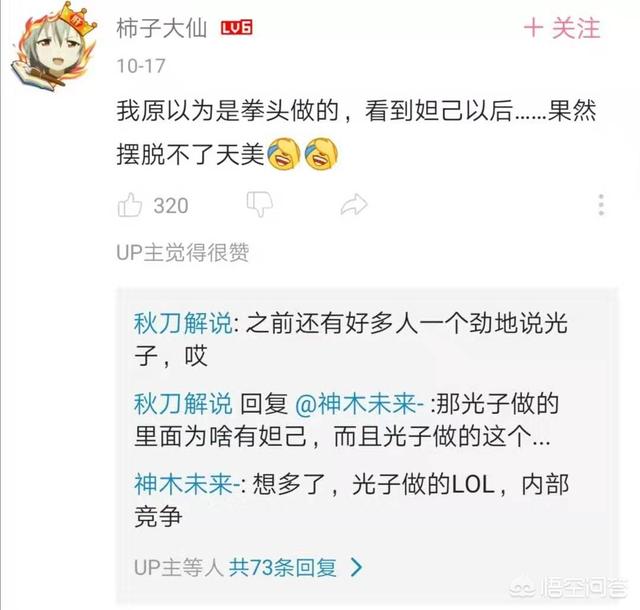Tap the 320 like count
This screenshot has width=640, height=610.
pyautogui.click(x=171, y=205)
